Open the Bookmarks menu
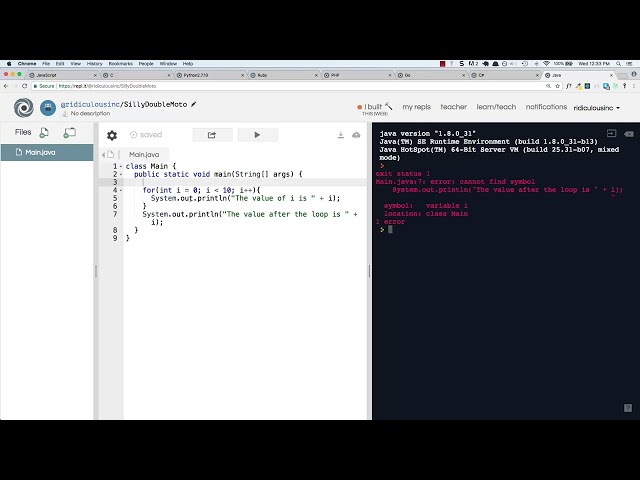The width and height of the screenshot is (640, 480). point(120,64)
